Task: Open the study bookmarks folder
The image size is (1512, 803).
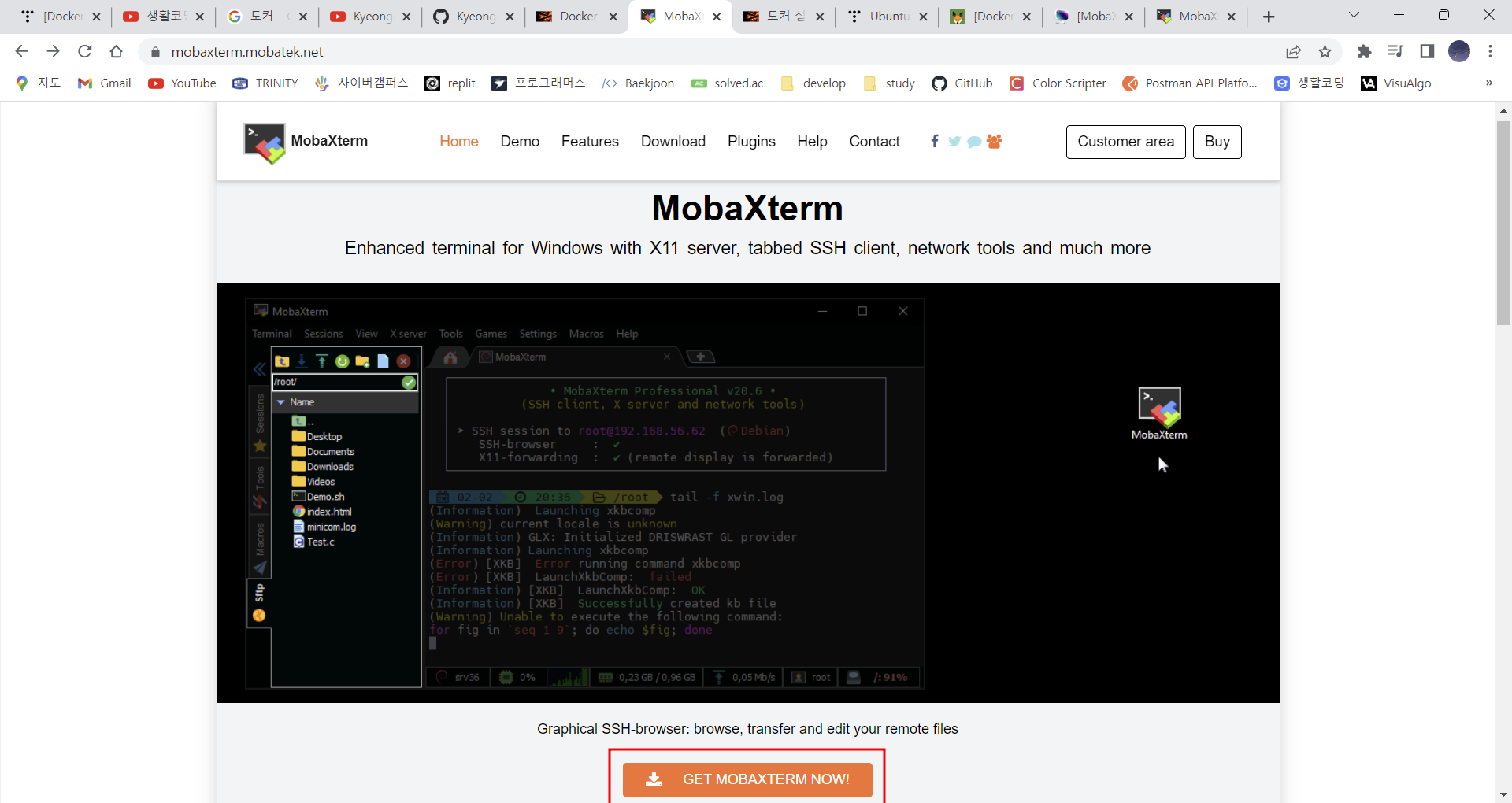Action: pyautogui.click(x=889, y=83)
